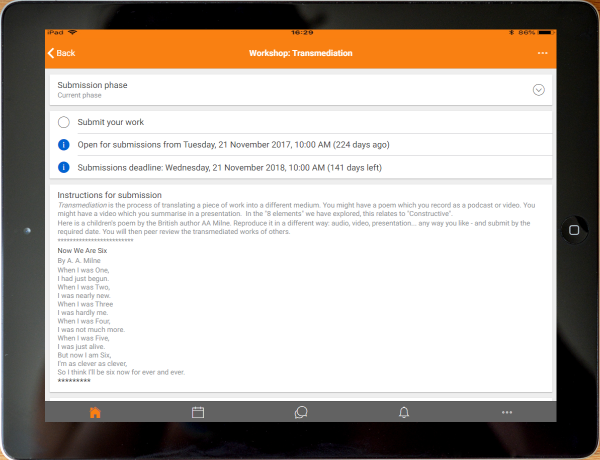Tap info icon beside Open for submissions
This screenshot has width=600, height=460.
pos(64,145)
